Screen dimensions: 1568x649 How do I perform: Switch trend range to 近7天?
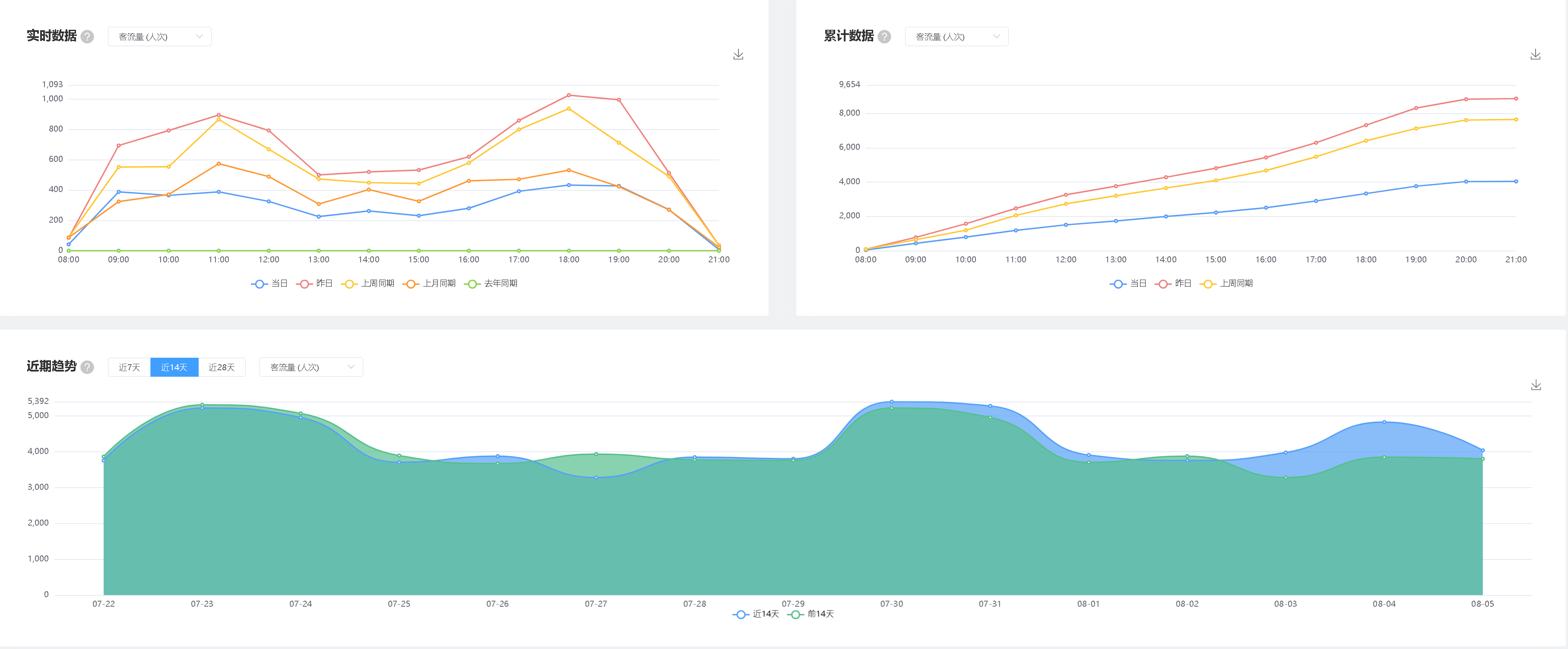coord(129,367)
